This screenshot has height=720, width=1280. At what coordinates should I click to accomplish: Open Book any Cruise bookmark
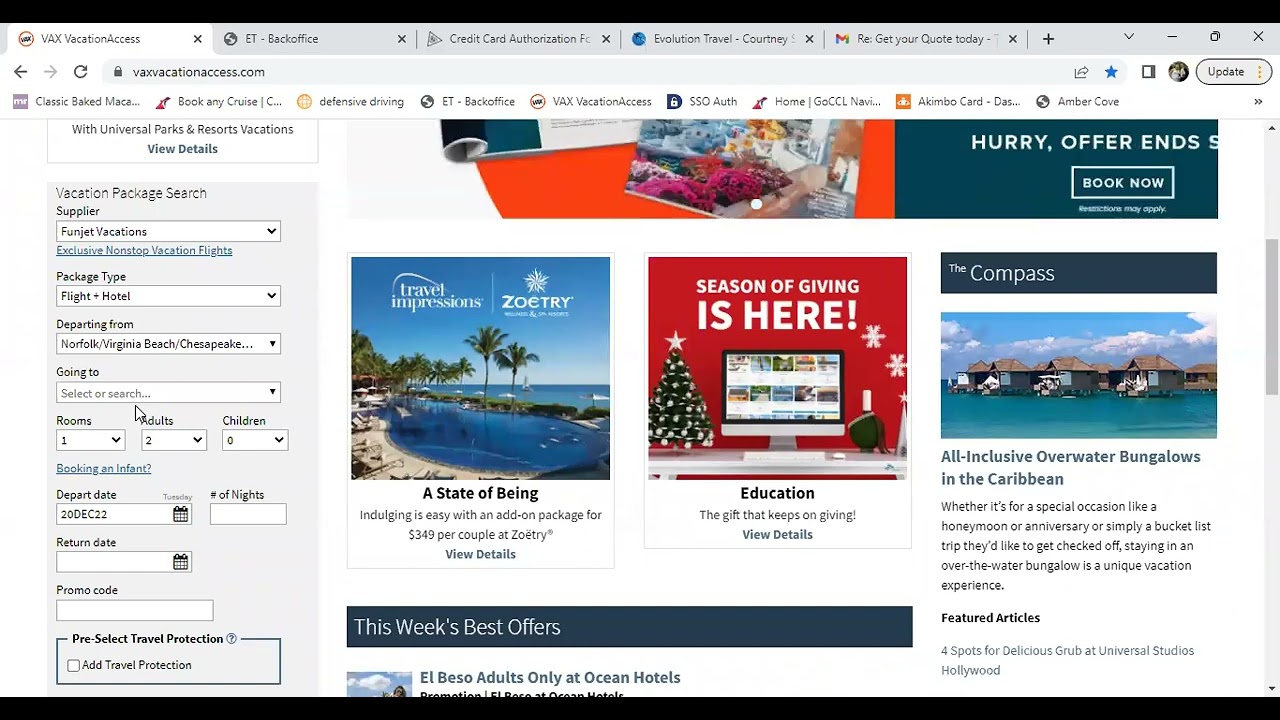coord(219,102)
